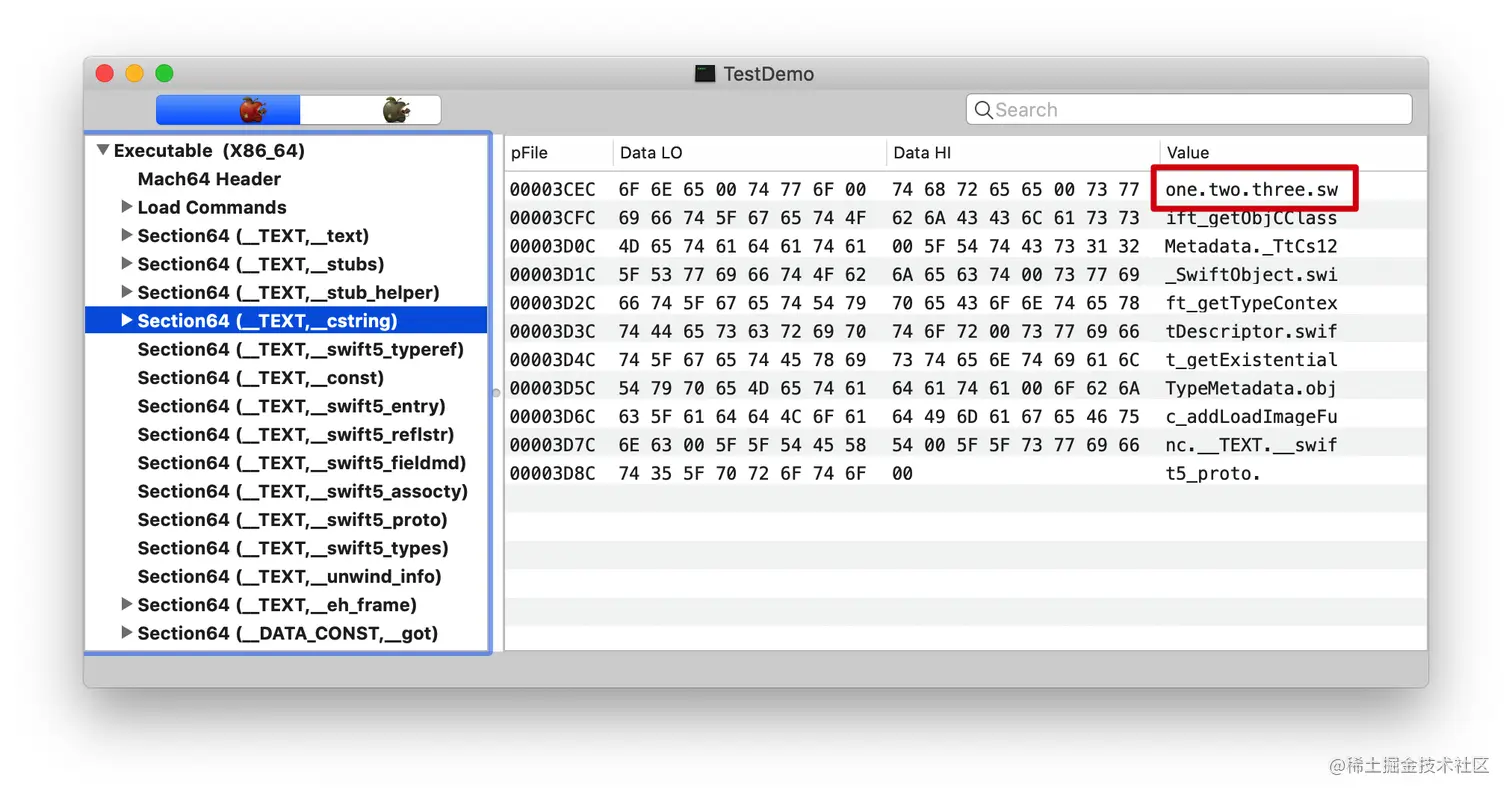Expand Section64 (__TEXT,__stub_helper) triangle
The width and height of the screenshot is (1512, 798).
pyautogui.click(x=126, y=292)
